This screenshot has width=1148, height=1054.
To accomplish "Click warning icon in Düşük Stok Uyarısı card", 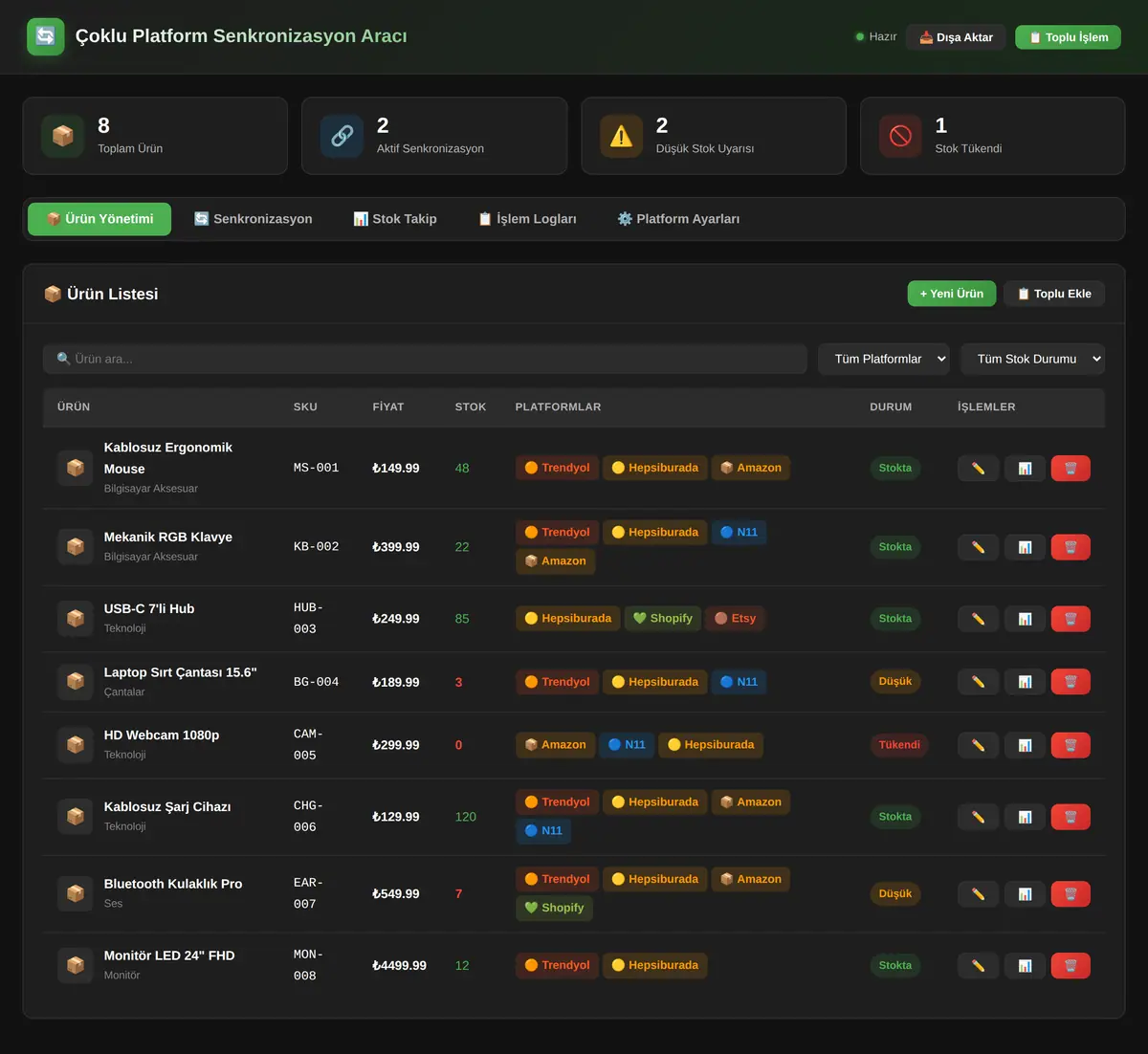I will 621,136.
